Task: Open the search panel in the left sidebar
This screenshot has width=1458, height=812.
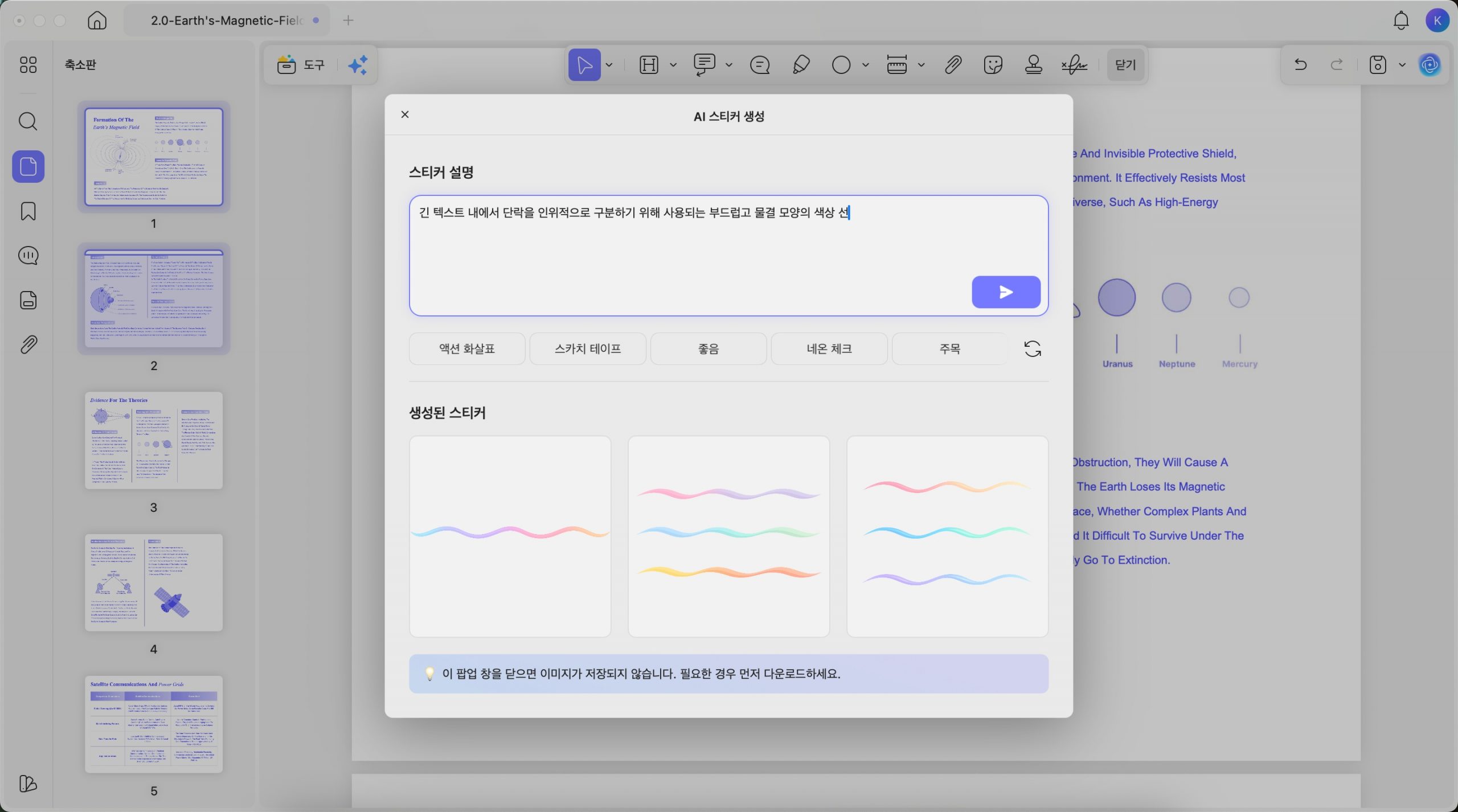Action: [28, 121]
